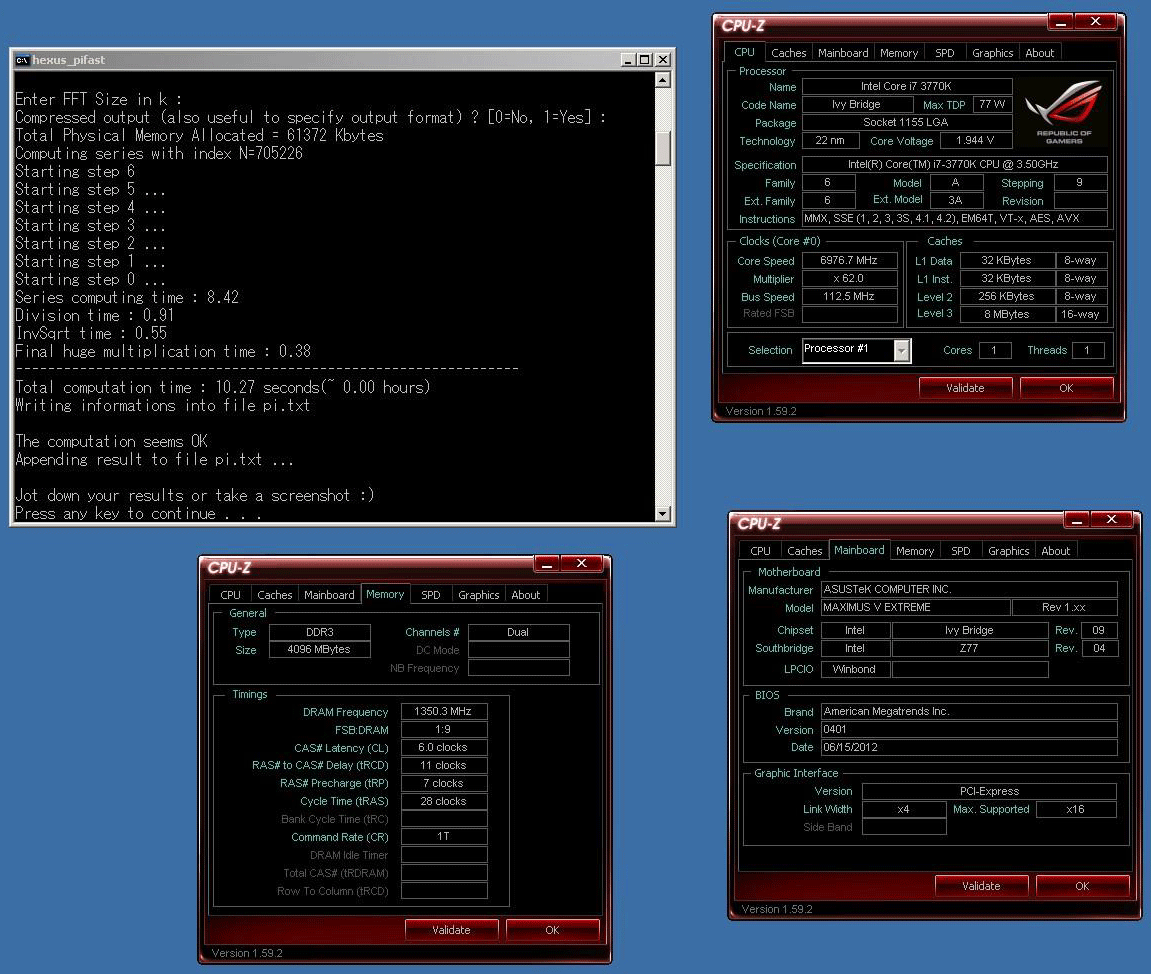The image size is (1151, 974).
Task: Click the hexus_pifast console title bar icon
Action: [23, 59]
